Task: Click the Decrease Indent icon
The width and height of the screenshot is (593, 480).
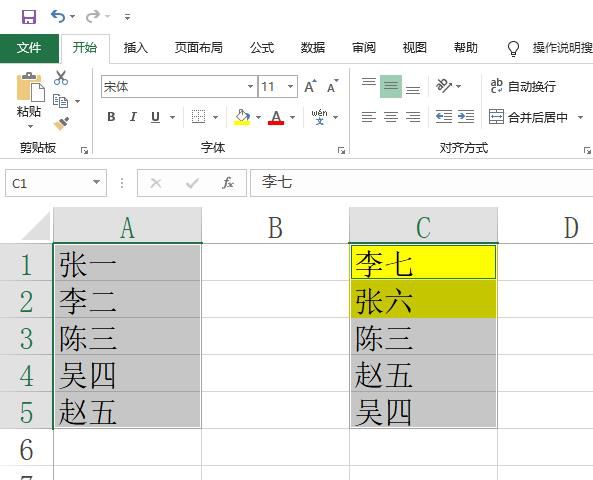Action: coord(444,117)
